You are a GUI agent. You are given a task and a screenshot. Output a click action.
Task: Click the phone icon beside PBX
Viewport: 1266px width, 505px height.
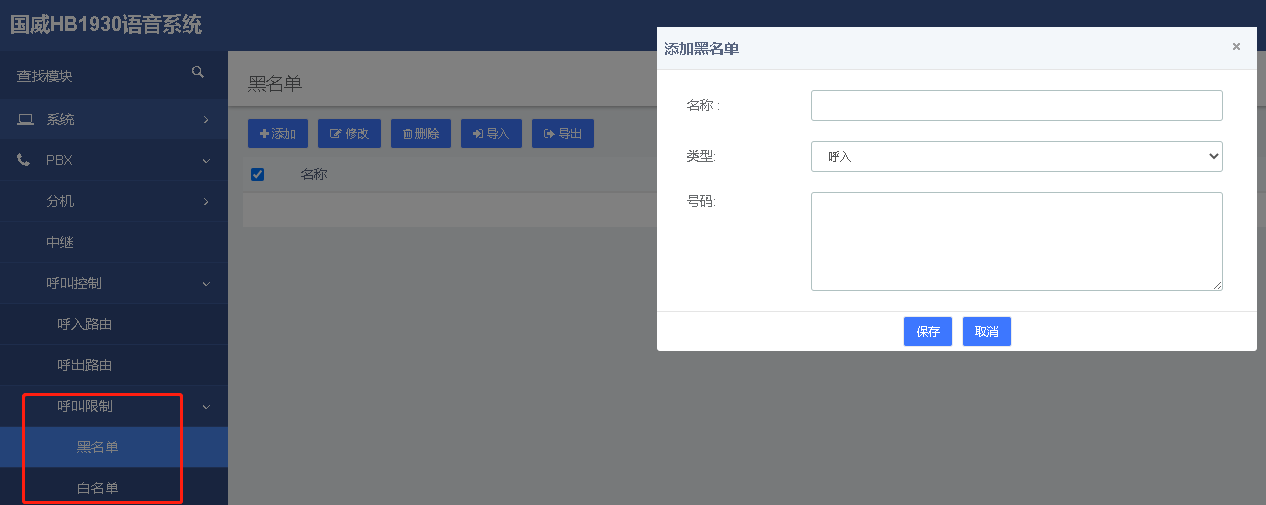tap(24, 160)
